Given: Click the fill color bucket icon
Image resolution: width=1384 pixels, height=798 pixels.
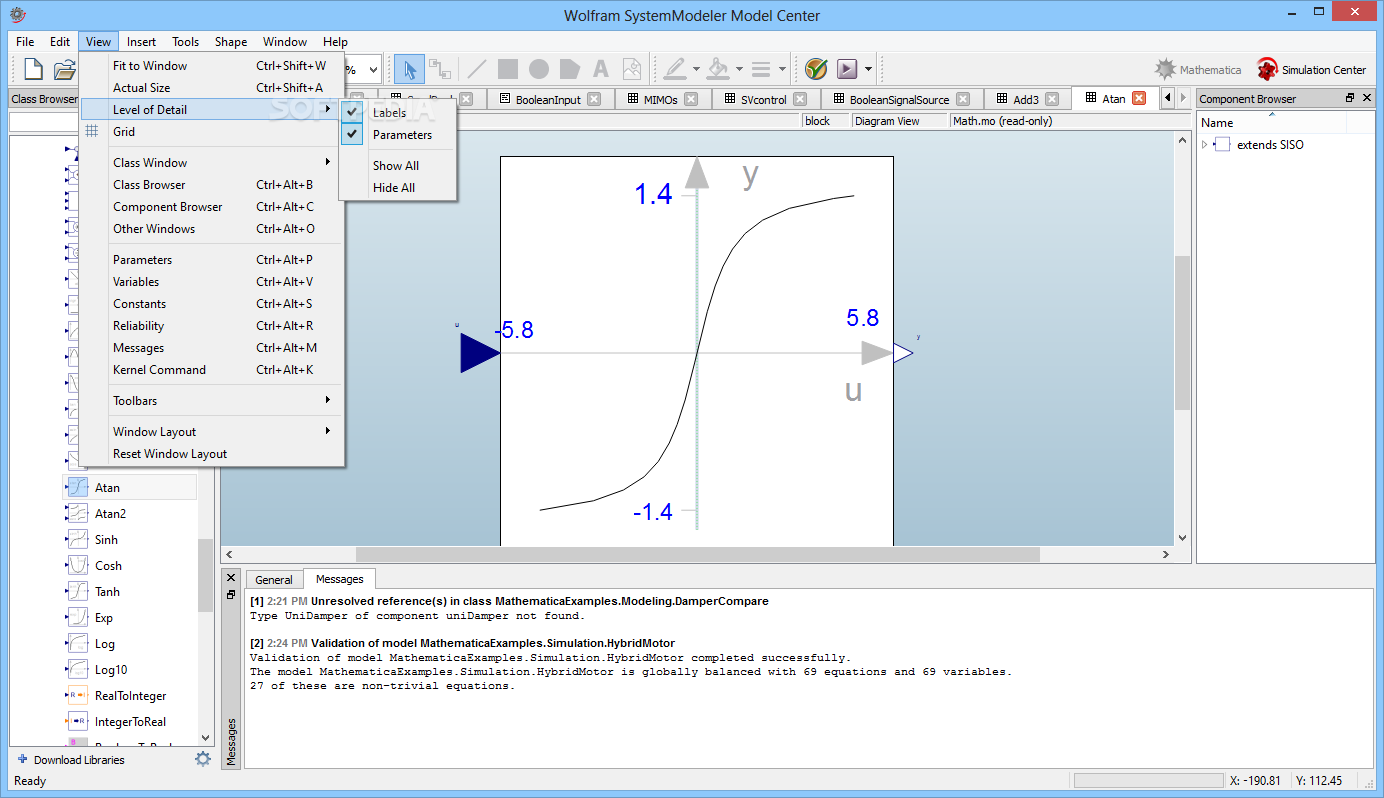Looking at the screenshot, I should [x=718, y=69].
